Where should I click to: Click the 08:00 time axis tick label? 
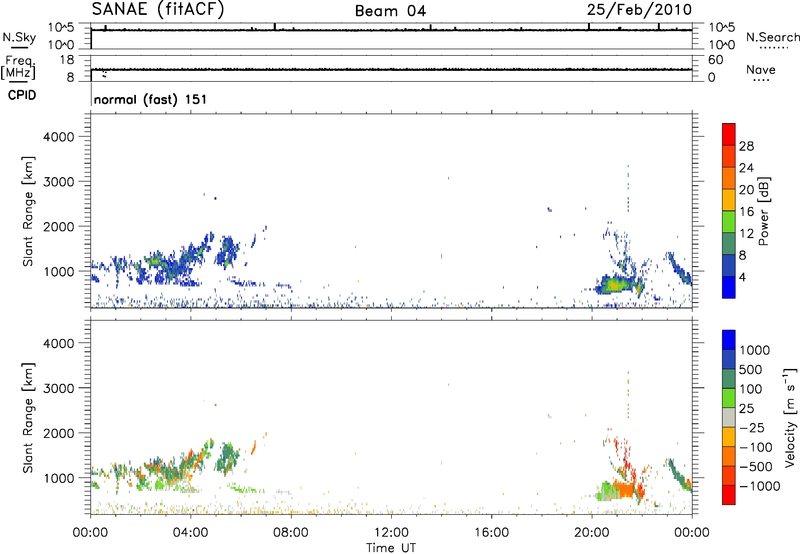tap(291, 533)
